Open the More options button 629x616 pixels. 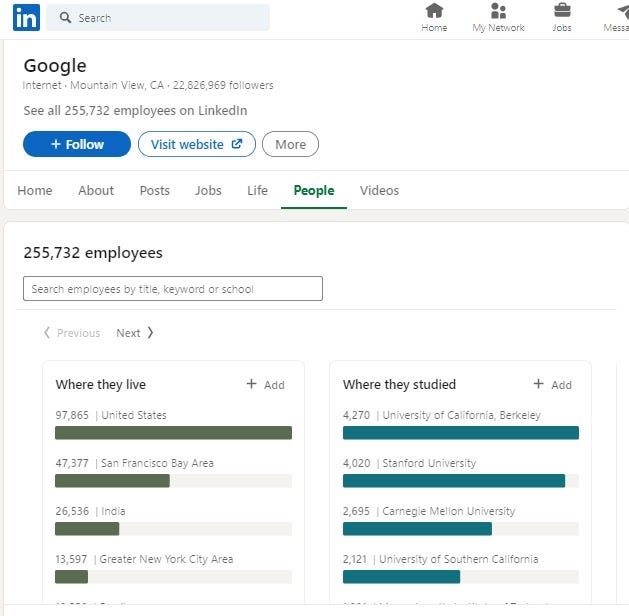(290, 144)
